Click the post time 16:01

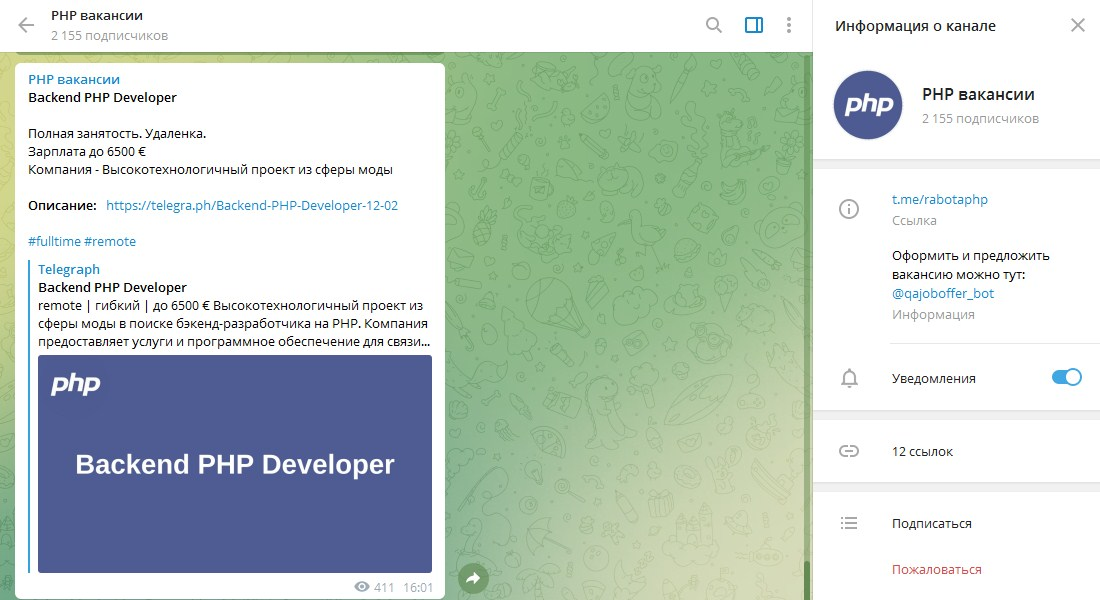pyautogui.click(x=418, y=587)
